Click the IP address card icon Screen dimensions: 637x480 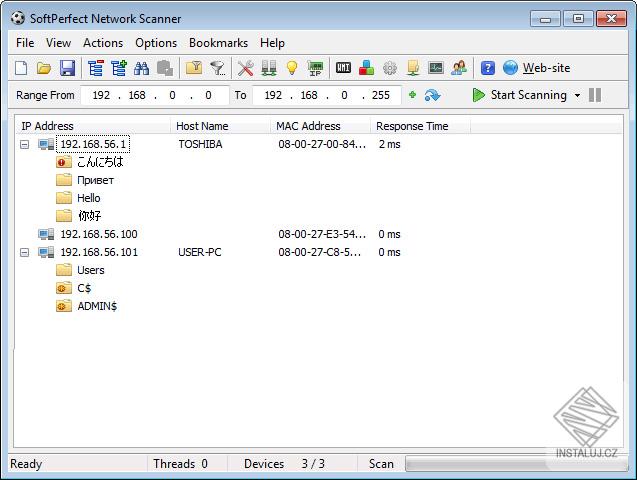pyautogui.click(x=315, y=68)
